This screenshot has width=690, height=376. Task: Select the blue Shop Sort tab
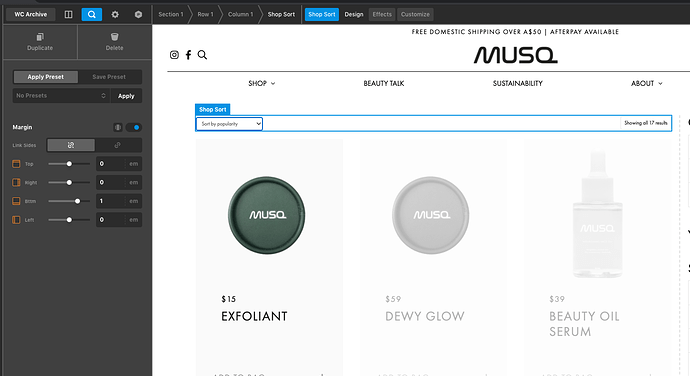(x=322, y=15)
